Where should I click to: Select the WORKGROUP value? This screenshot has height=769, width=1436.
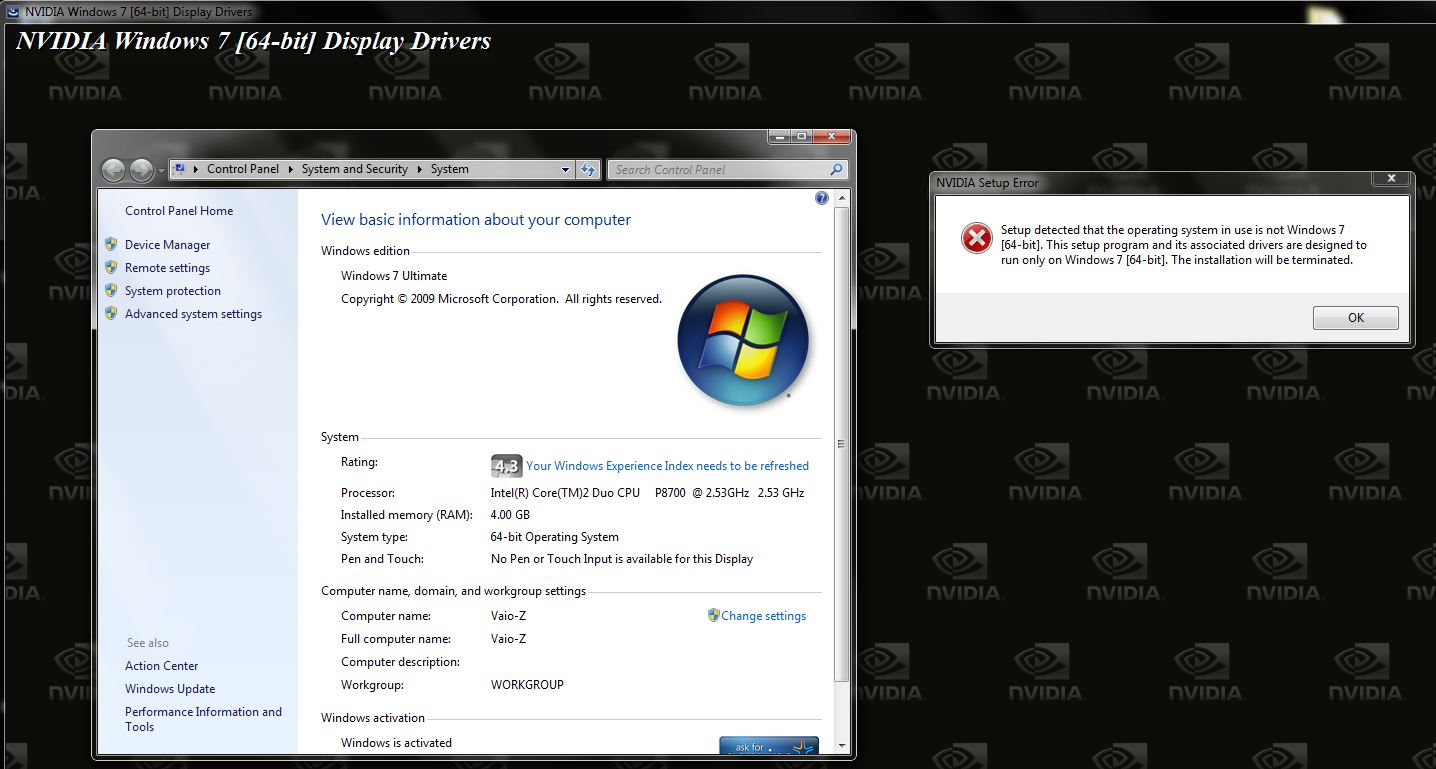pyautogui.click(x=527, y=685)
